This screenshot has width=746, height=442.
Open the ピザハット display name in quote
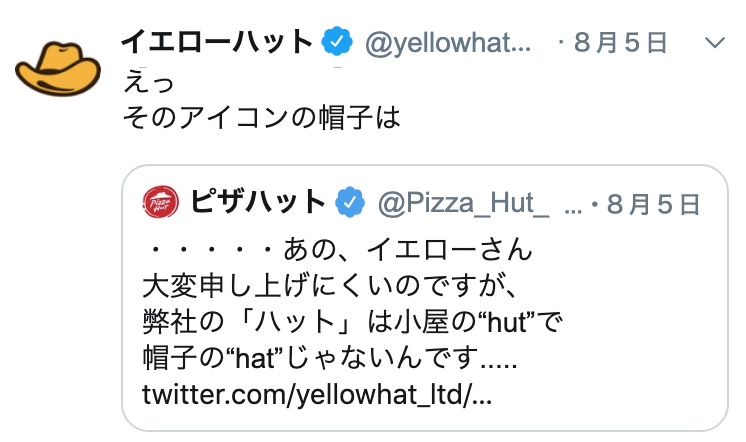click(258, 202)
